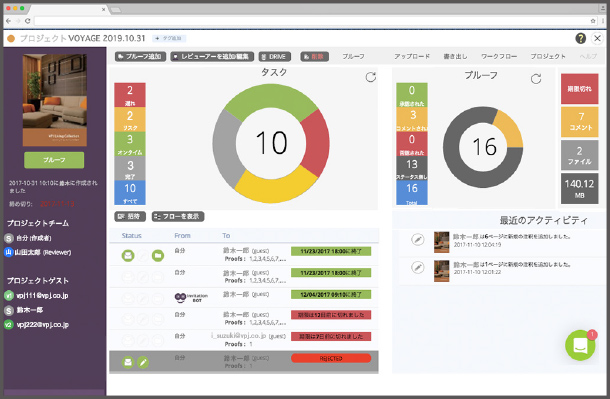Click the DRIVE button
Screen dimensions: 610x399
coord(275,57)
